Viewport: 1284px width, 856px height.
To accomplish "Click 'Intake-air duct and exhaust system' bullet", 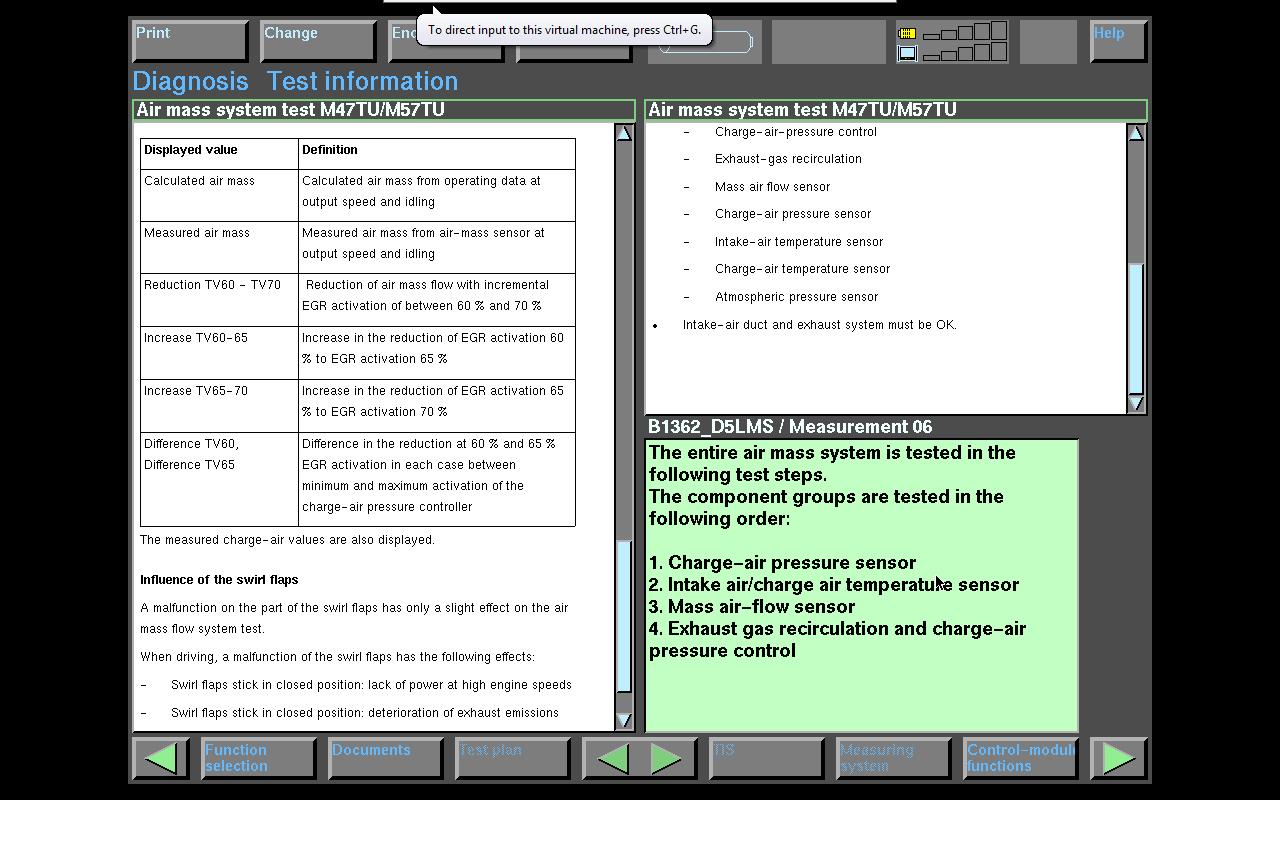I will [819, 325].
